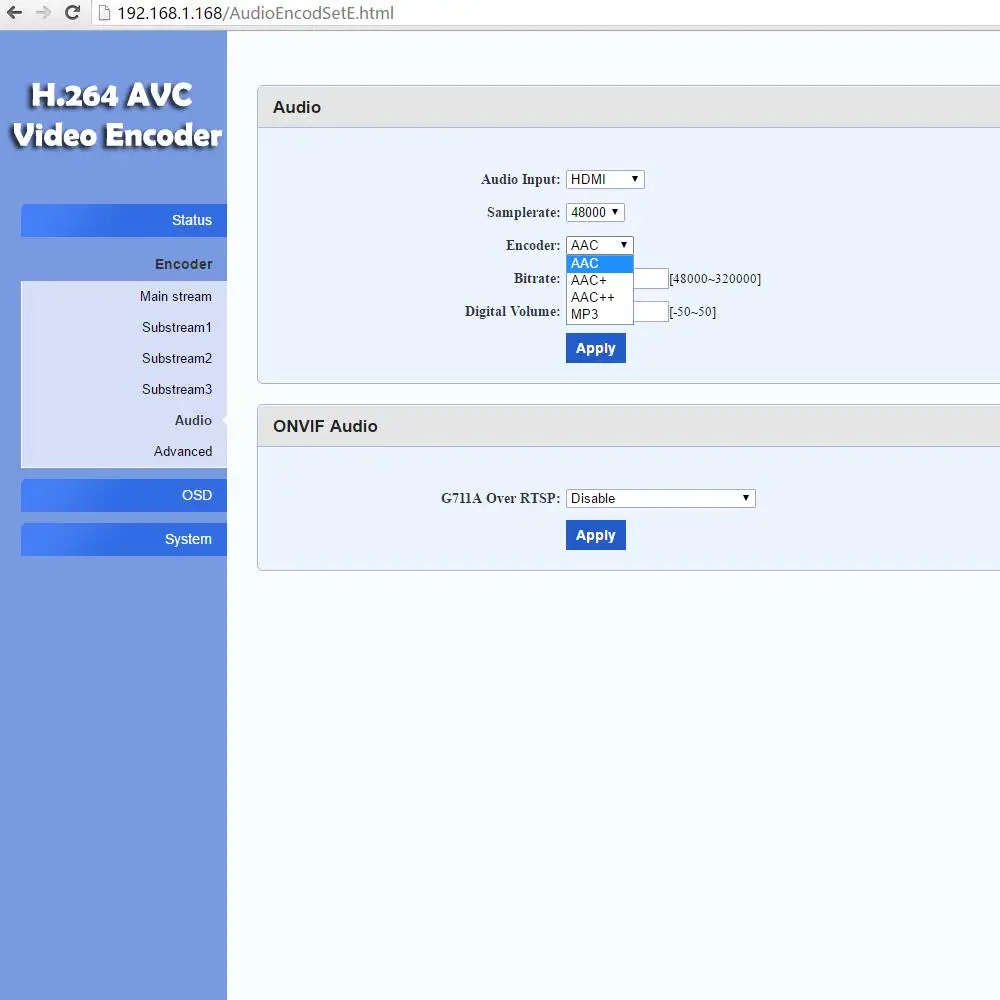The height and width of the screenshot is (1000, 1000).
Task: Reload the page with refresh icon
Action: point(72,12)
